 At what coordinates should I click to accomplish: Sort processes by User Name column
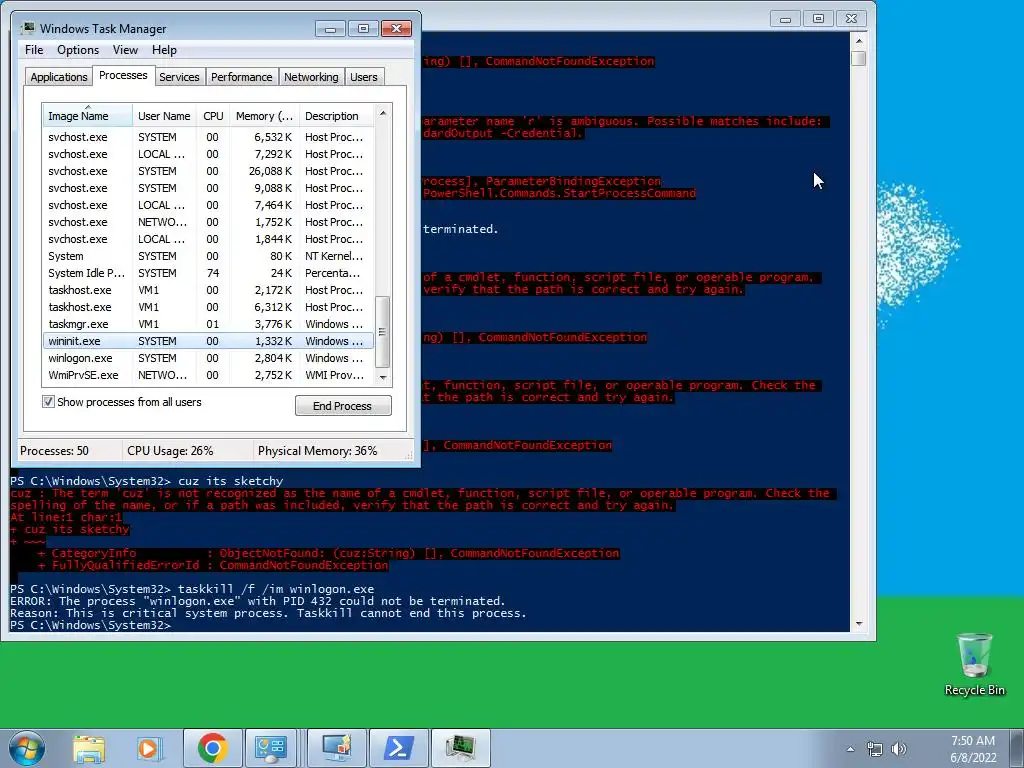coord(165,116)
